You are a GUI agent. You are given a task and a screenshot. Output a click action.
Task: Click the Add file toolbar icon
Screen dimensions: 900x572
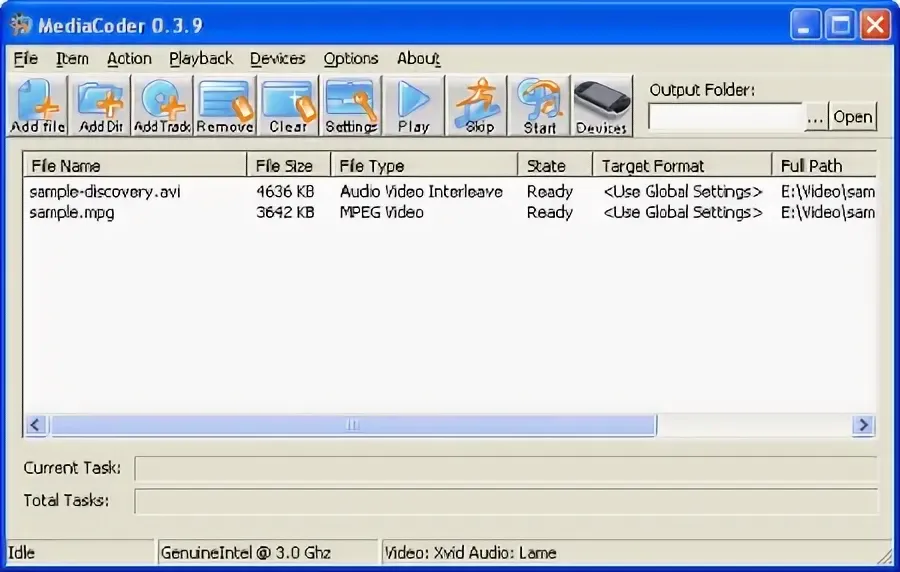[x=38, y=106]
